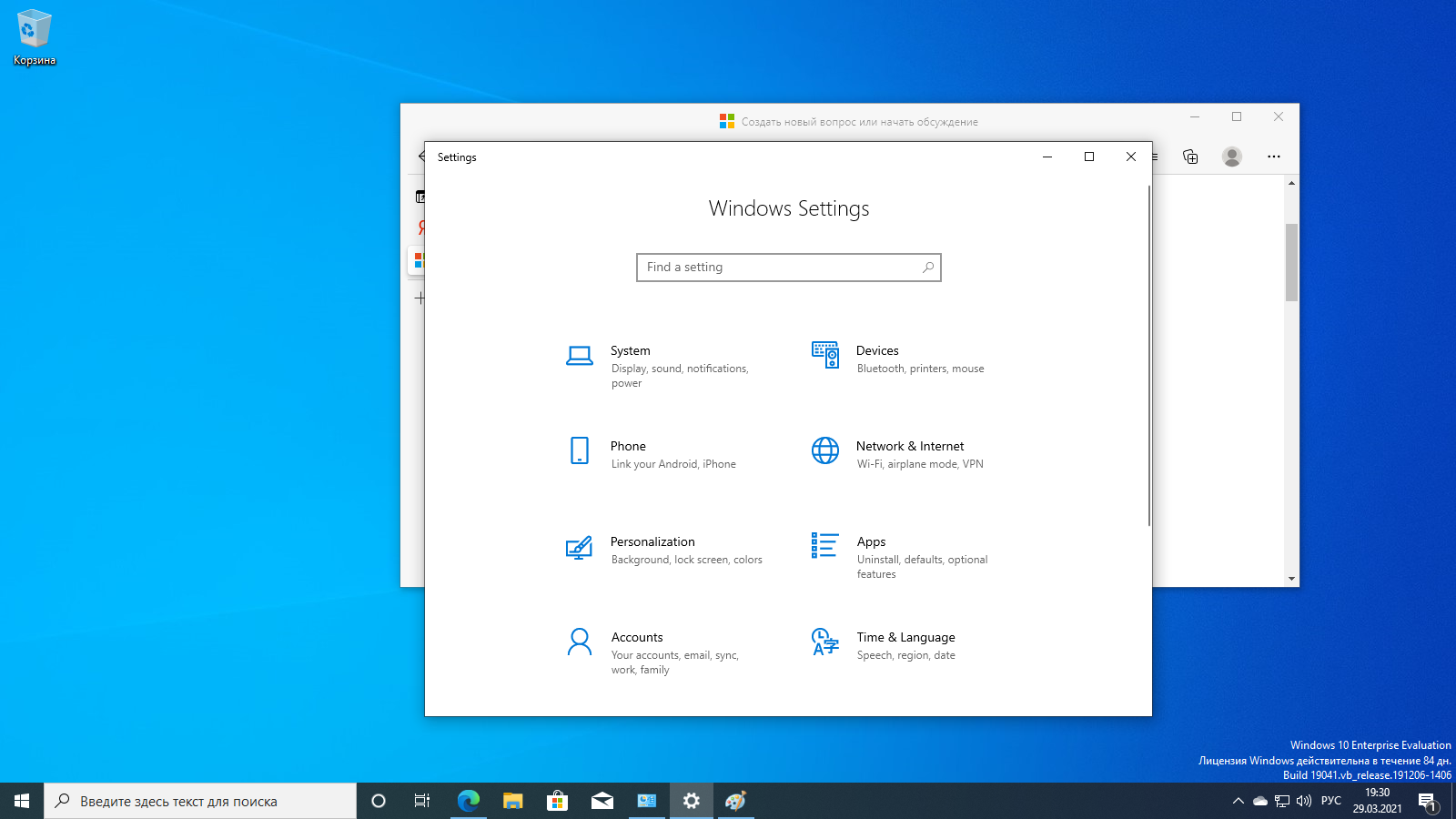Click the search magnifier in Find a setting
This screenshot has width=1456, height=819.
click(927, 268)
